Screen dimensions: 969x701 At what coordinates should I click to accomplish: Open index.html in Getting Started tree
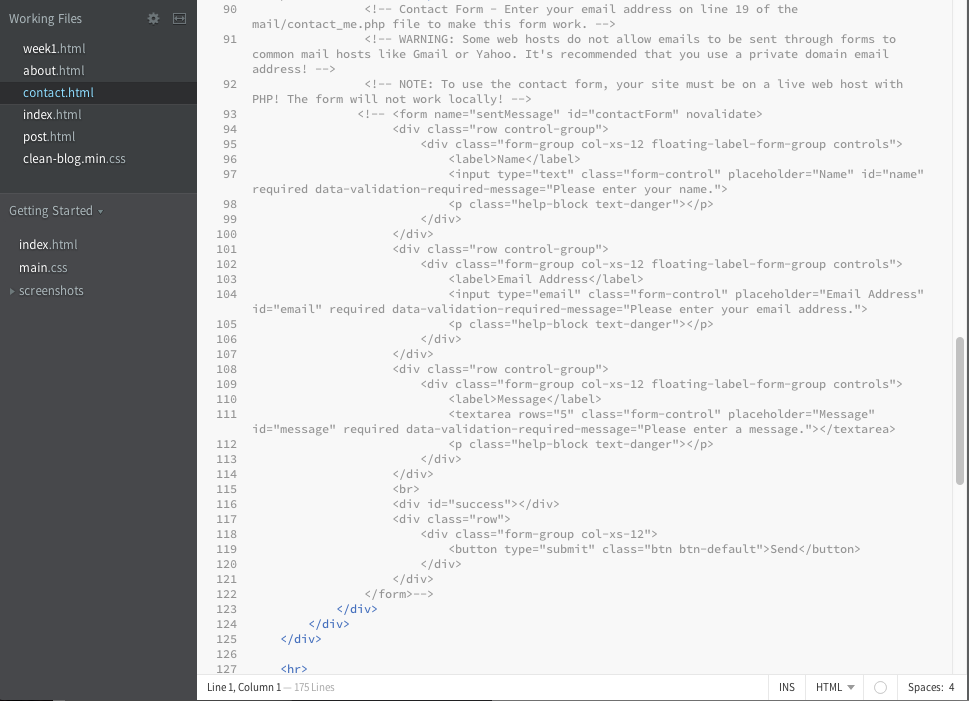[48, 245]
